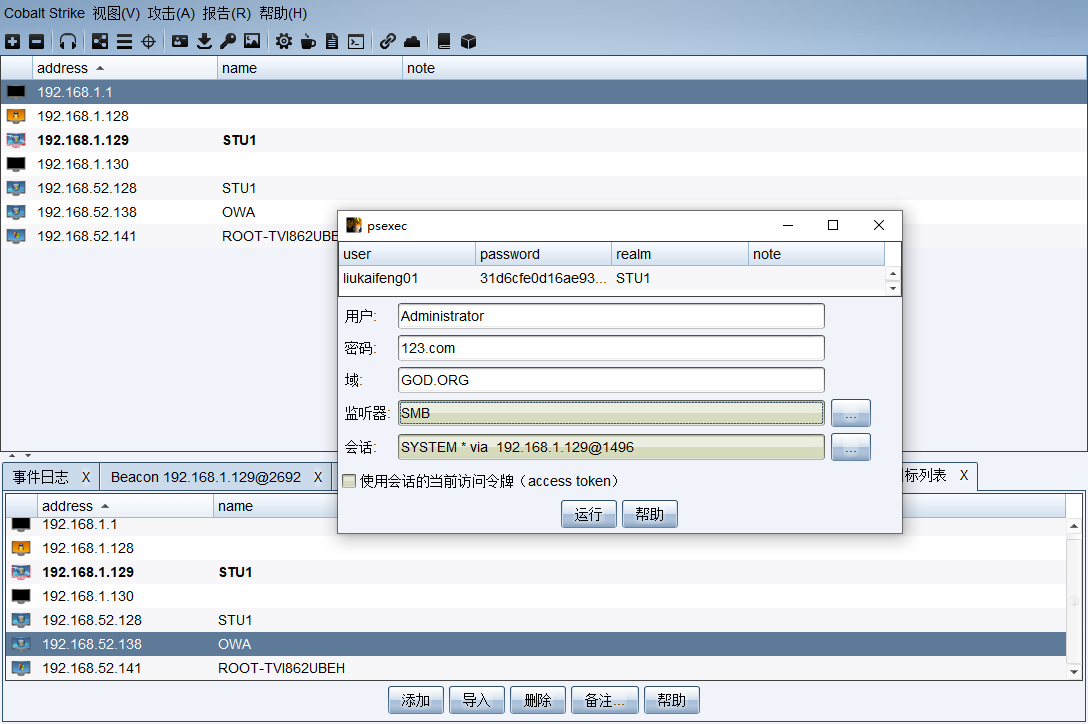This screenshot has width=1088, height=724.
Task: Close the 标列表 tab
Action: 964,475
